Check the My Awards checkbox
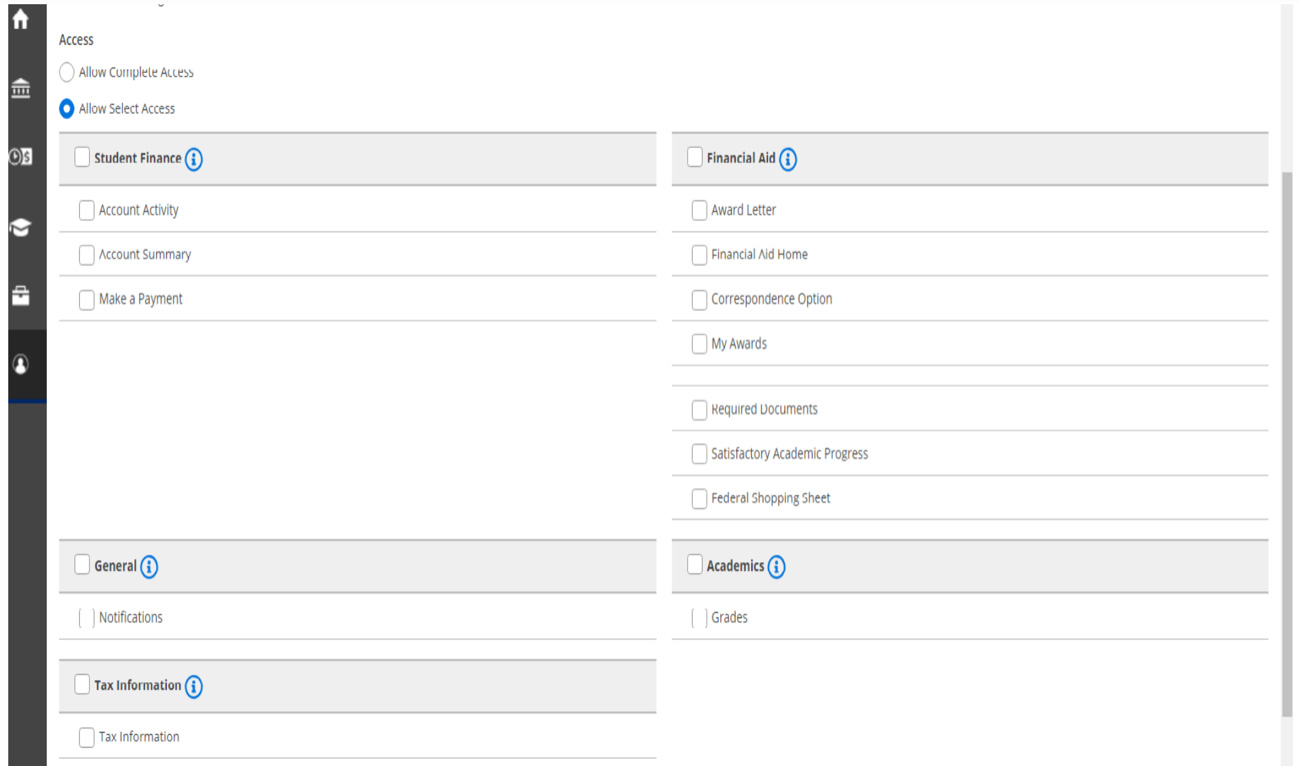This screenshot has width=1300, height=766. 700,344
